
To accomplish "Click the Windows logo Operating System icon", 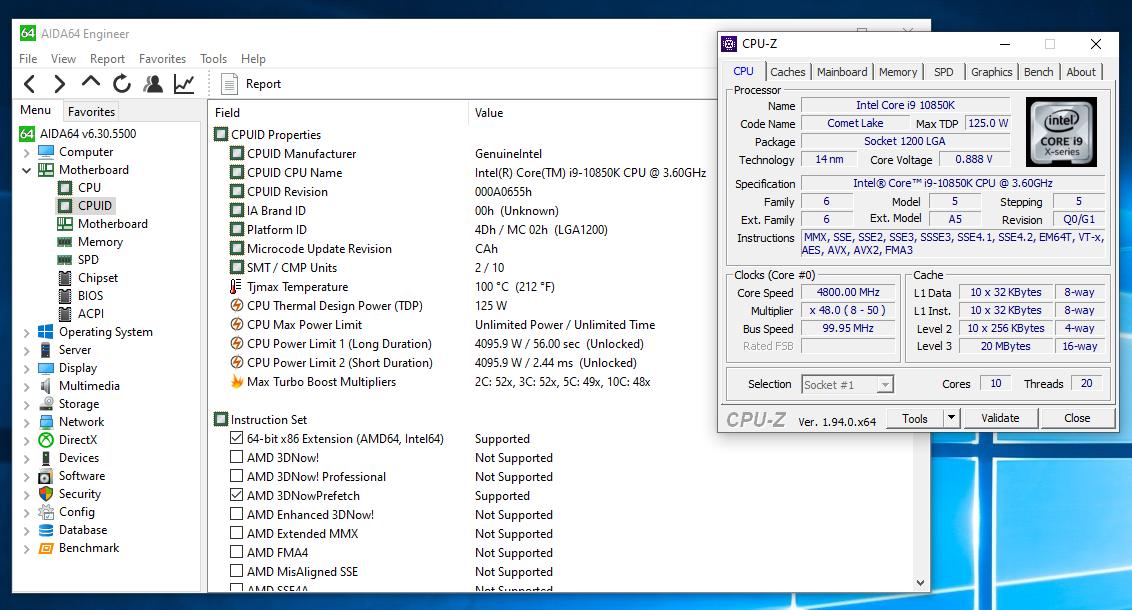I will (x=45, y=332).
